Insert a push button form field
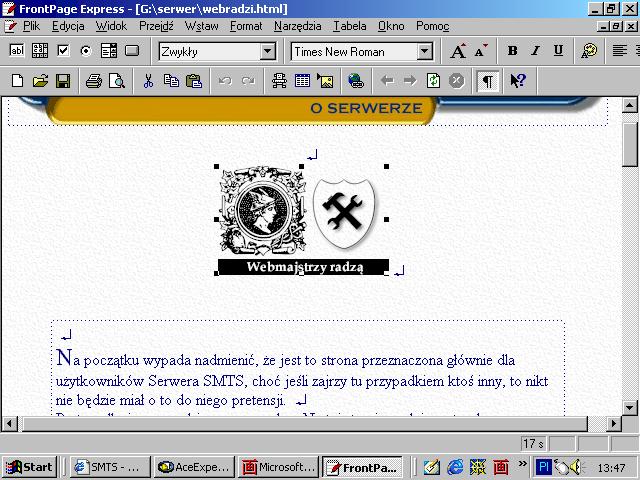The width and height of the screenshot is (640, 480). 132,51
